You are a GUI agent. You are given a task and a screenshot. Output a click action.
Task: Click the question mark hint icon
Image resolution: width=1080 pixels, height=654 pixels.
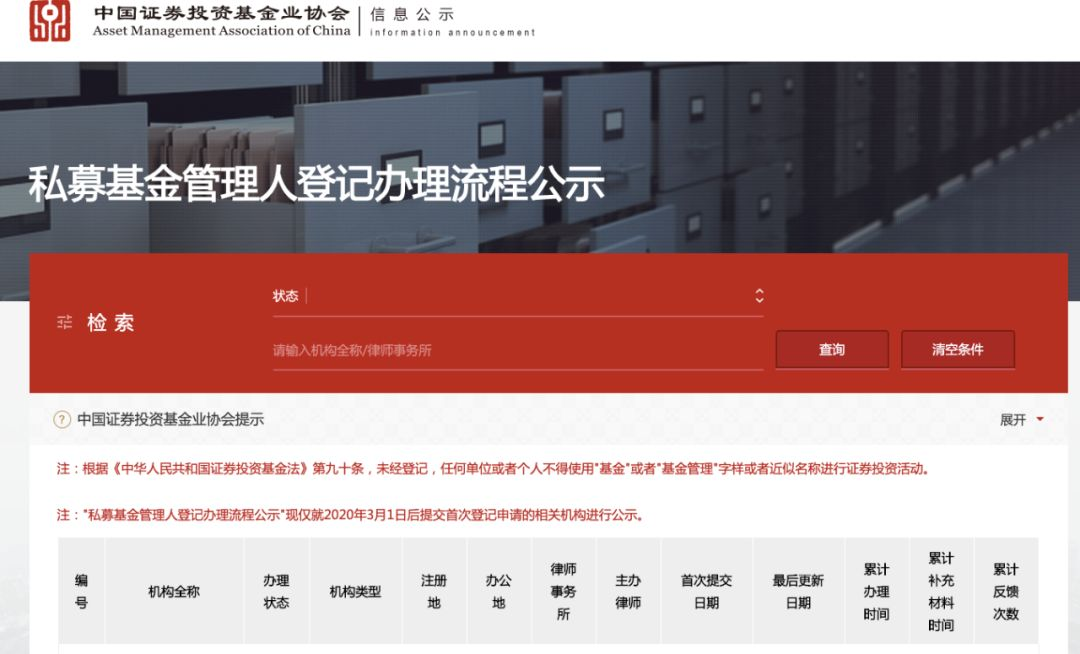[x=62, y=420]
